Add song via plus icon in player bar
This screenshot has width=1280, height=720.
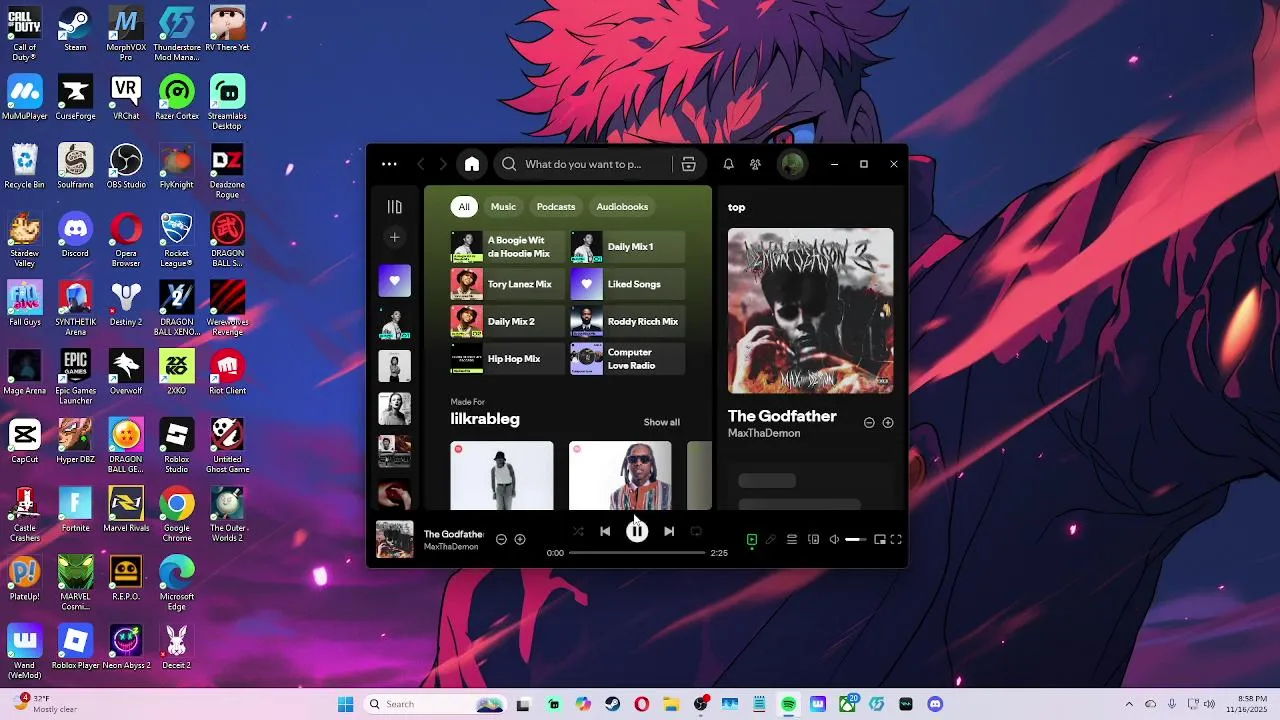tap(520, 540)
